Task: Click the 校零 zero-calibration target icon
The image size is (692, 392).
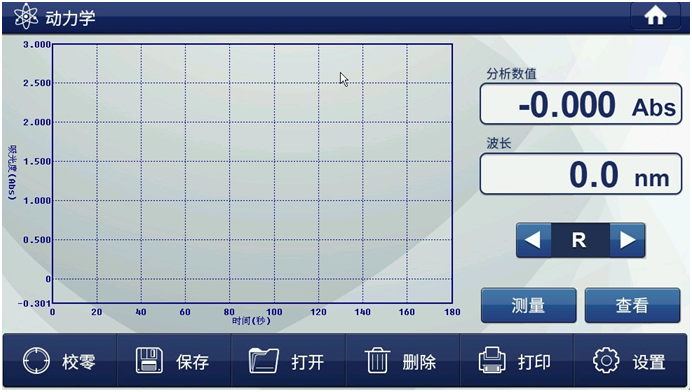Action: (36, 360)
